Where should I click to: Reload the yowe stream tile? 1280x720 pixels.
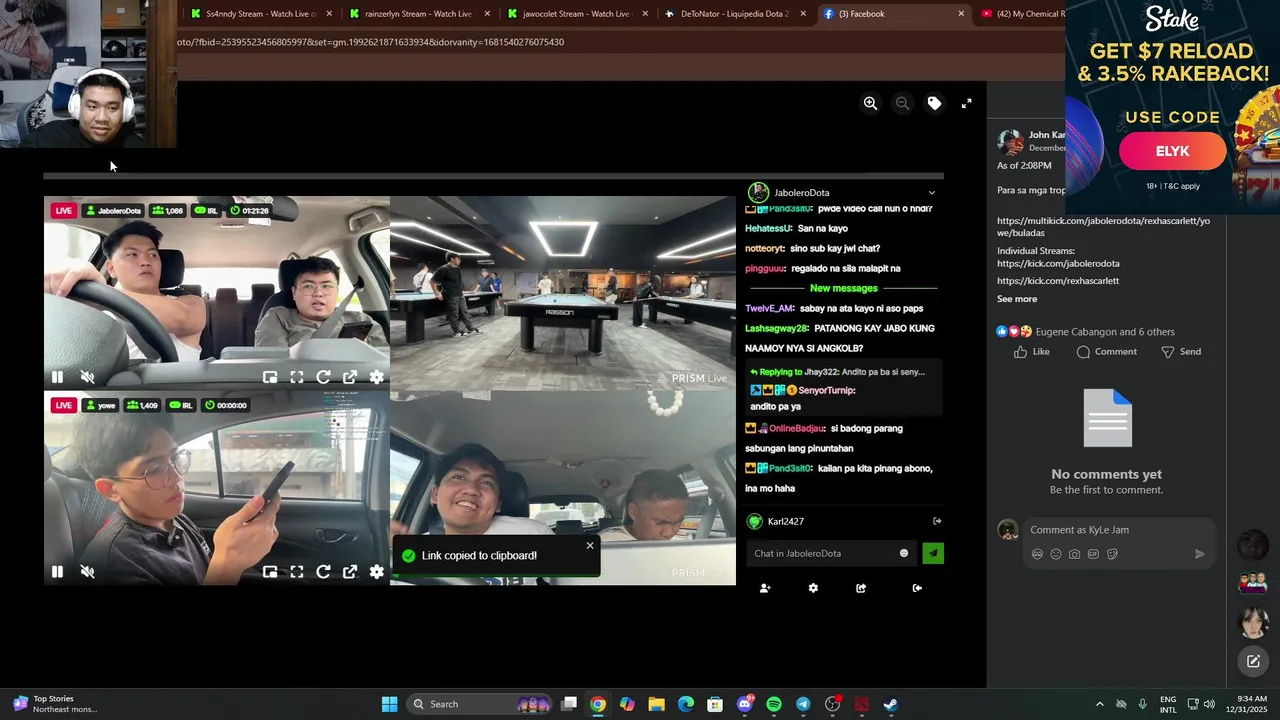coord(323,572)
